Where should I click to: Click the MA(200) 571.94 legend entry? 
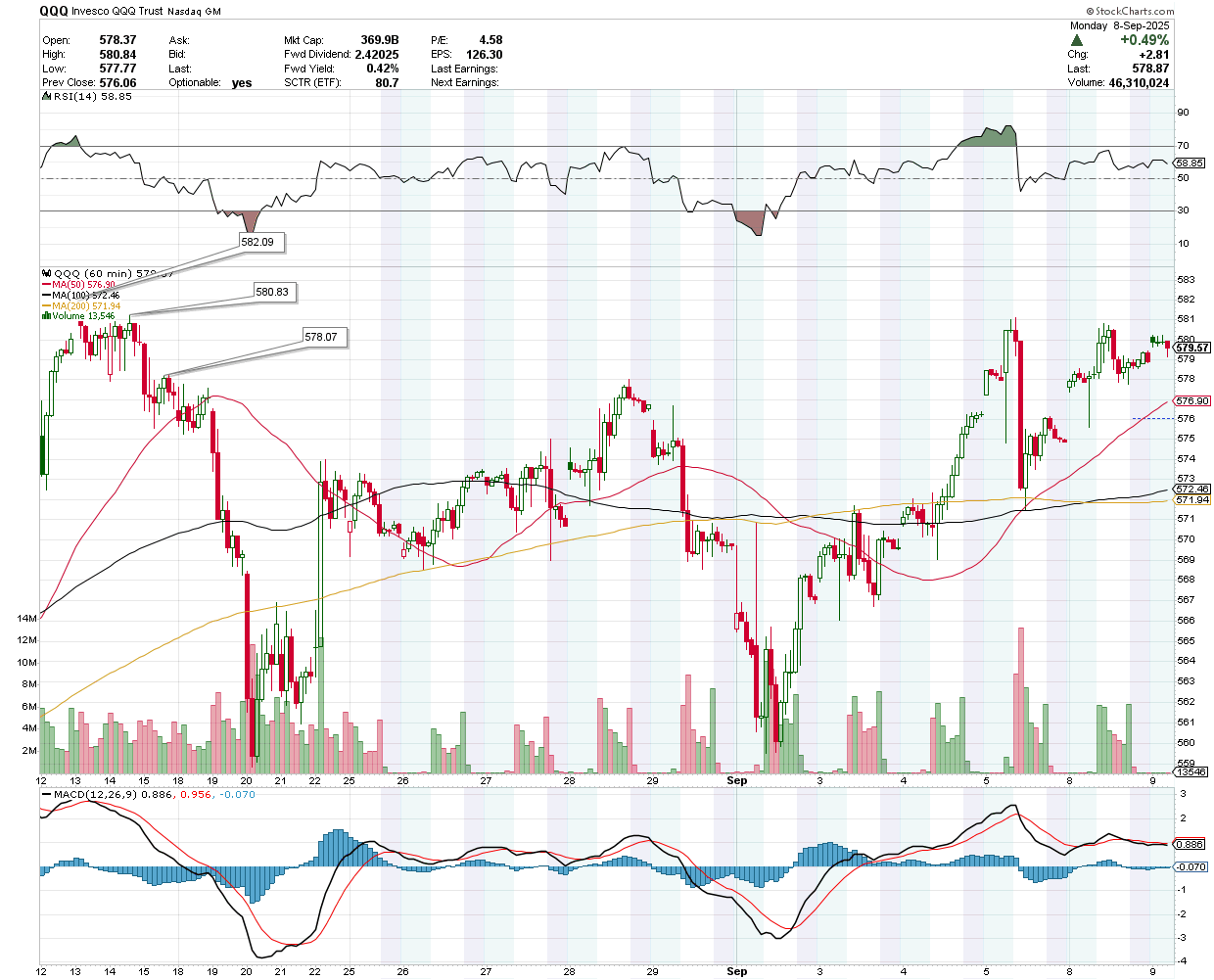tap(83, 306)
